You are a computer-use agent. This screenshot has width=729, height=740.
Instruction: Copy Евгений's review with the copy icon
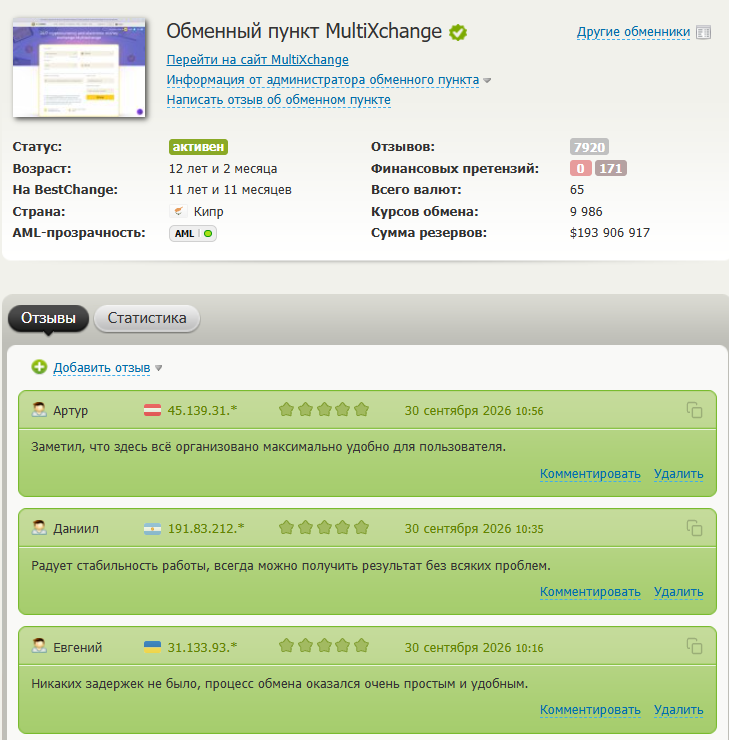694,646
